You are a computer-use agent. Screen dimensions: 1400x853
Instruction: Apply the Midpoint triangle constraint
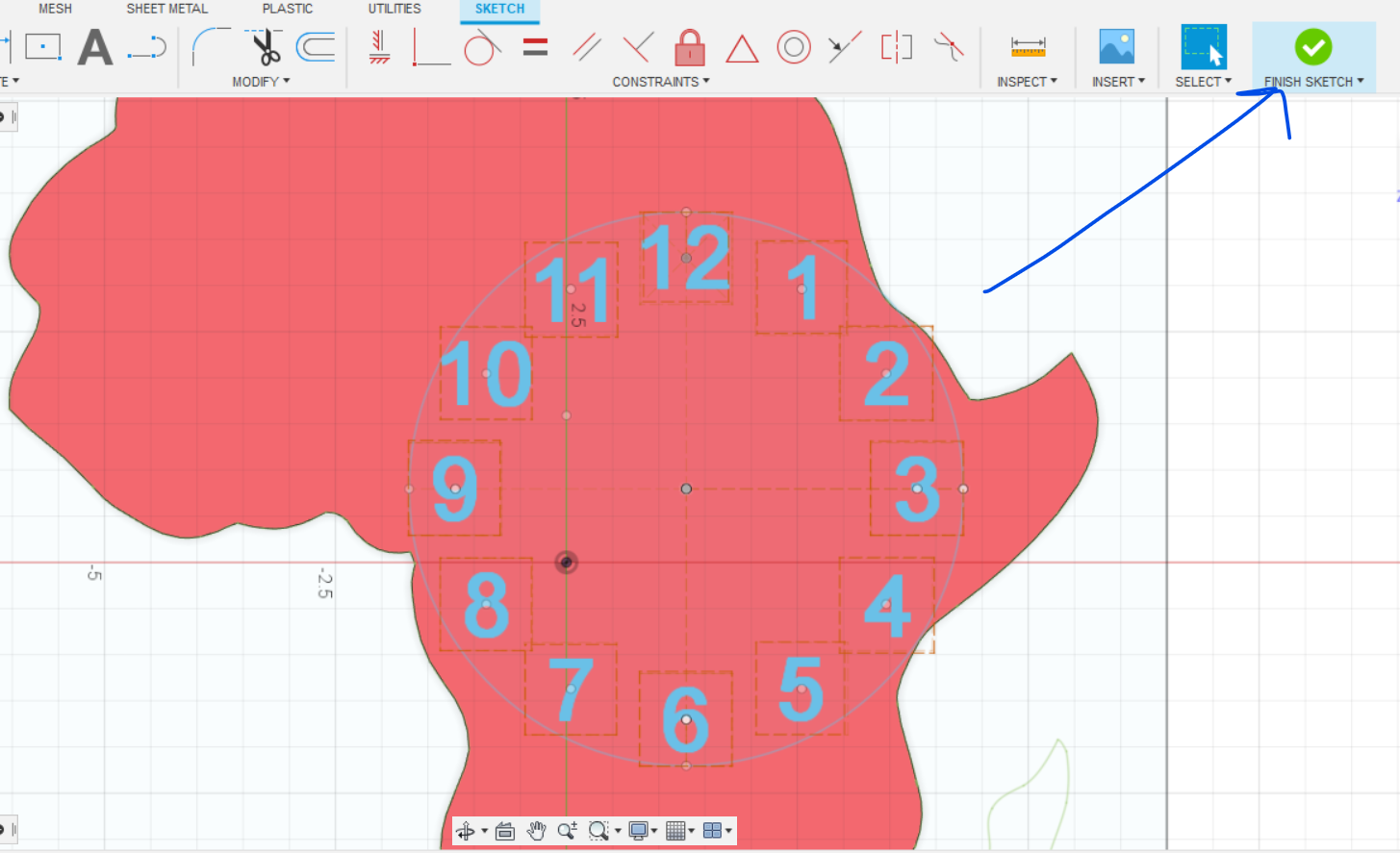coord(742,48)
